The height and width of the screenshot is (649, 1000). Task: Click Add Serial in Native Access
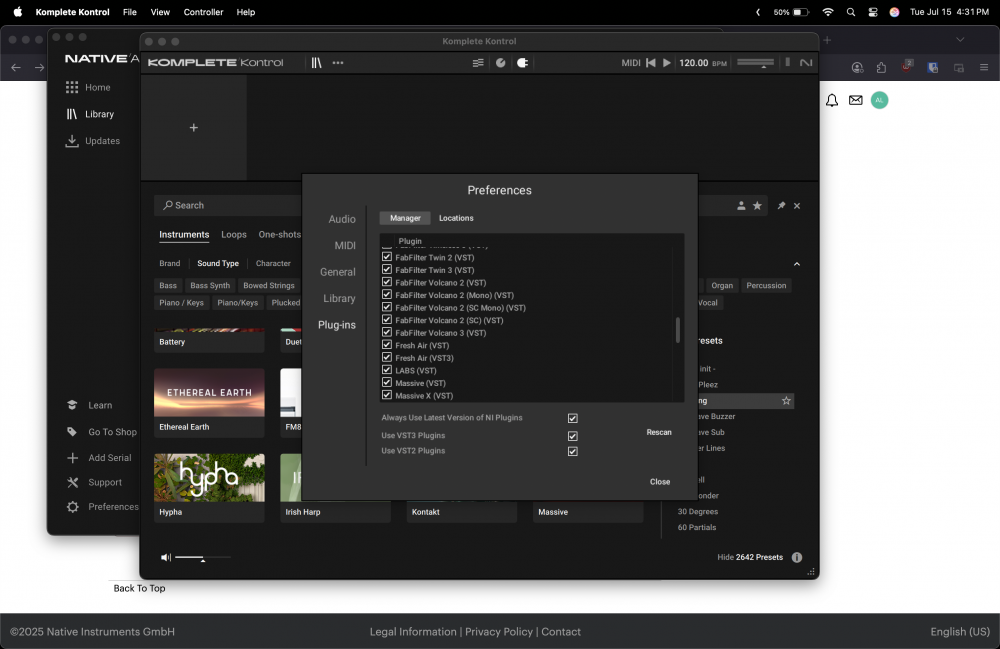pos(99,458)
